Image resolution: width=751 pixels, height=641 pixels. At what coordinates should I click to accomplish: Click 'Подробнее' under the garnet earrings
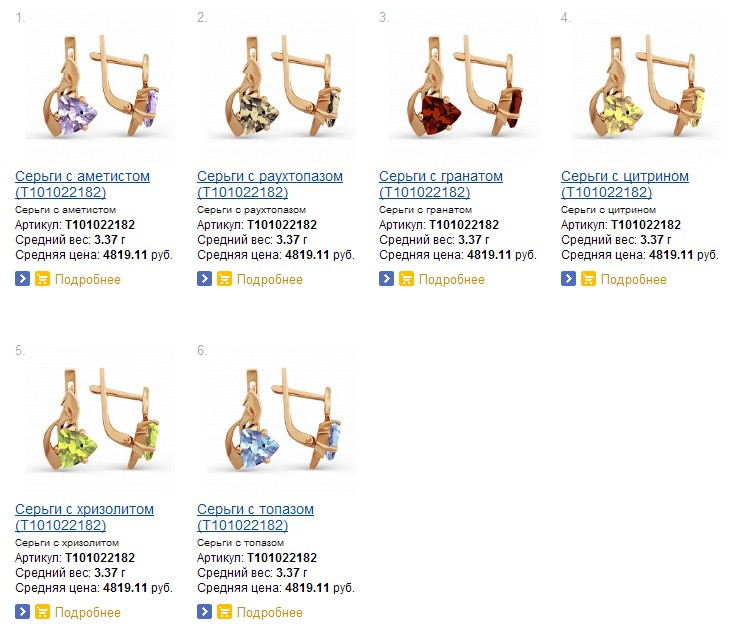click(451, 279)
